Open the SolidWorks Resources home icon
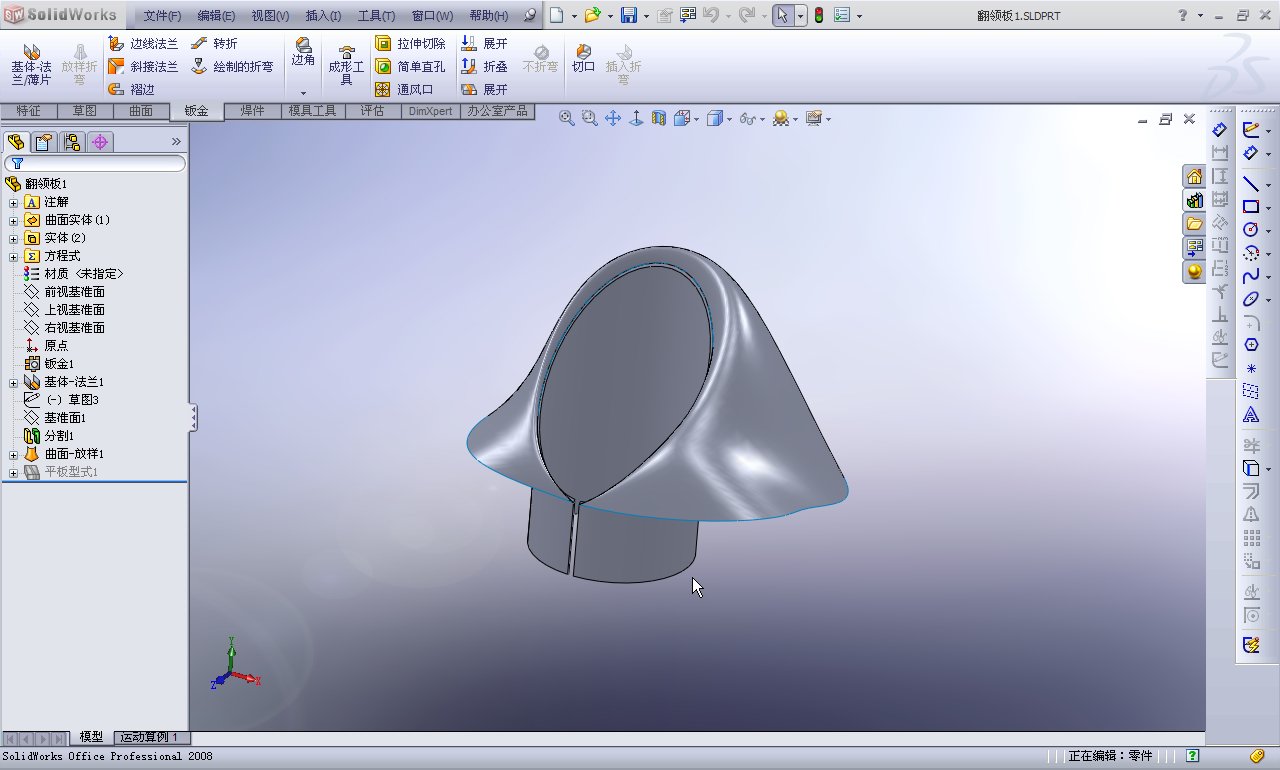 [1194, 176]
